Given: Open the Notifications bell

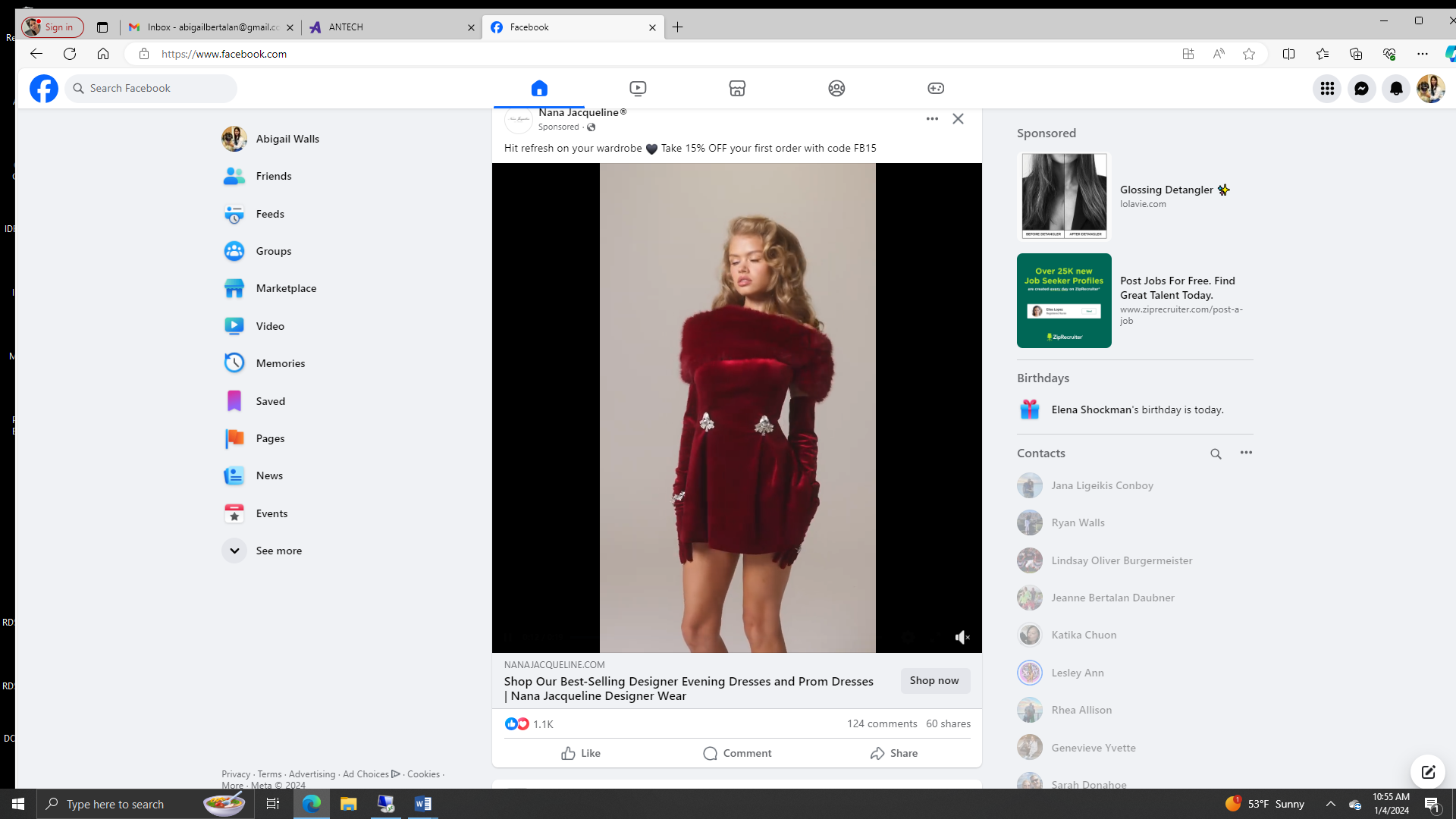Looking at the screenshot, I should pyautogui.click(x=1396, y=89).
